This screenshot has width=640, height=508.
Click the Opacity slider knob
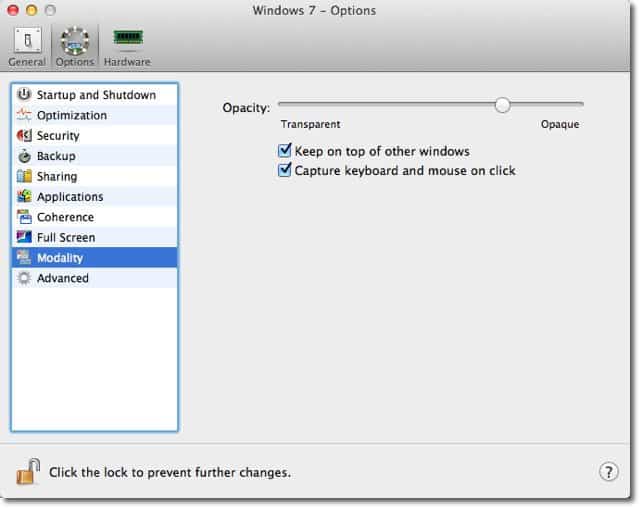point(502,105)
